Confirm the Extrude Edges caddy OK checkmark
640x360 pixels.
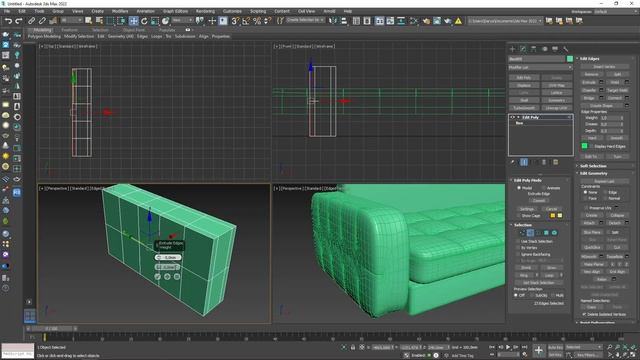pos(158,277)
